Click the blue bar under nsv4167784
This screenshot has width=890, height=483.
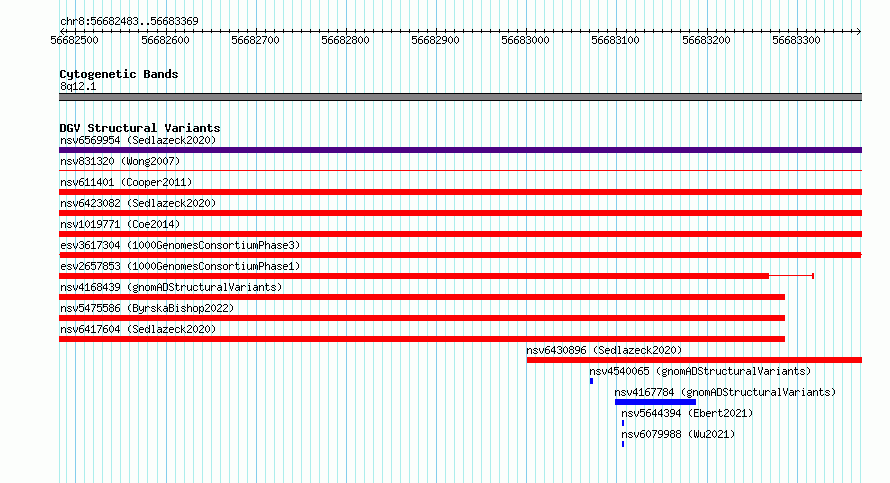(x=655, y=402)
